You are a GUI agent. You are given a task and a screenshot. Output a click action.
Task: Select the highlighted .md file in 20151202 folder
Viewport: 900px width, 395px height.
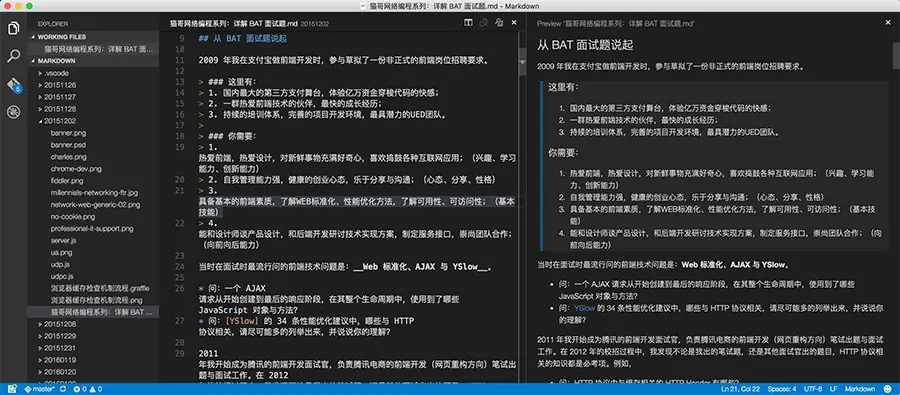point(94,312)
